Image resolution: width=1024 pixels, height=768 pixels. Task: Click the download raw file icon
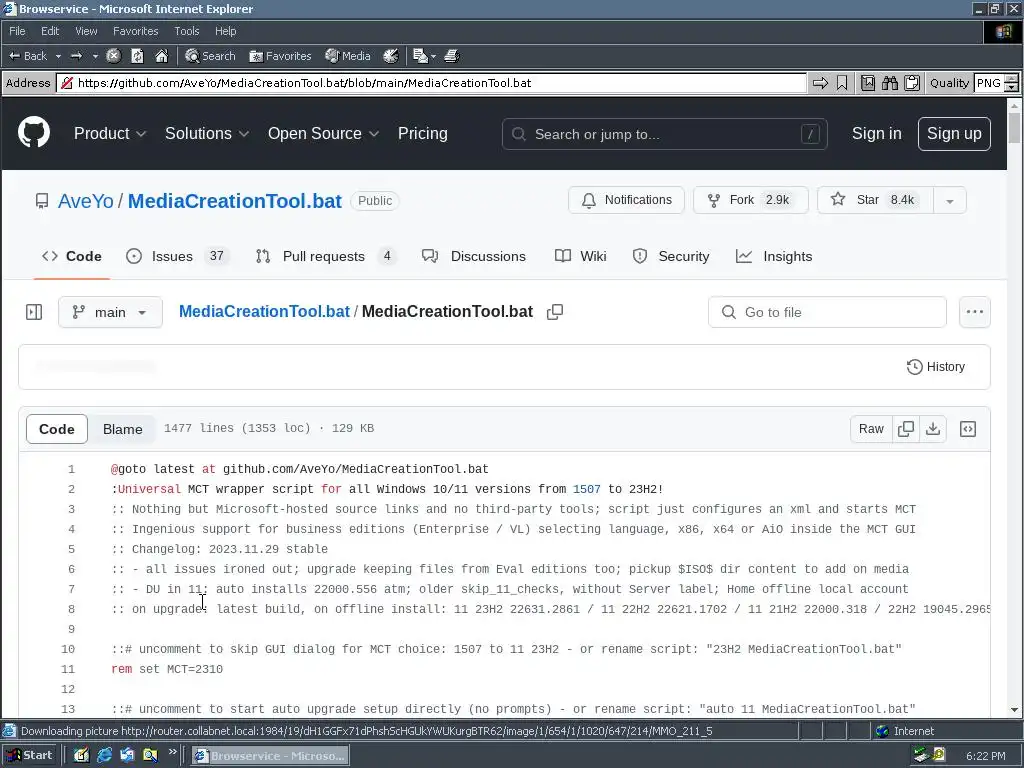click(x=933, y=429)
